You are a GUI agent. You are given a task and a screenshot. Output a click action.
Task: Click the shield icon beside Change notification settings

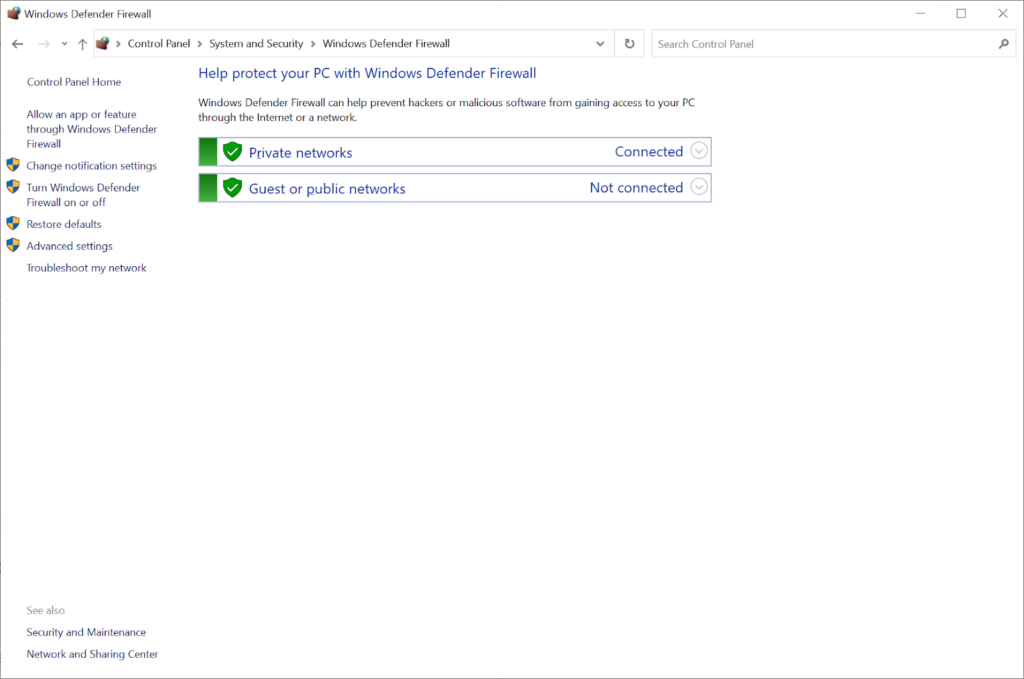(x=12, y=165)
